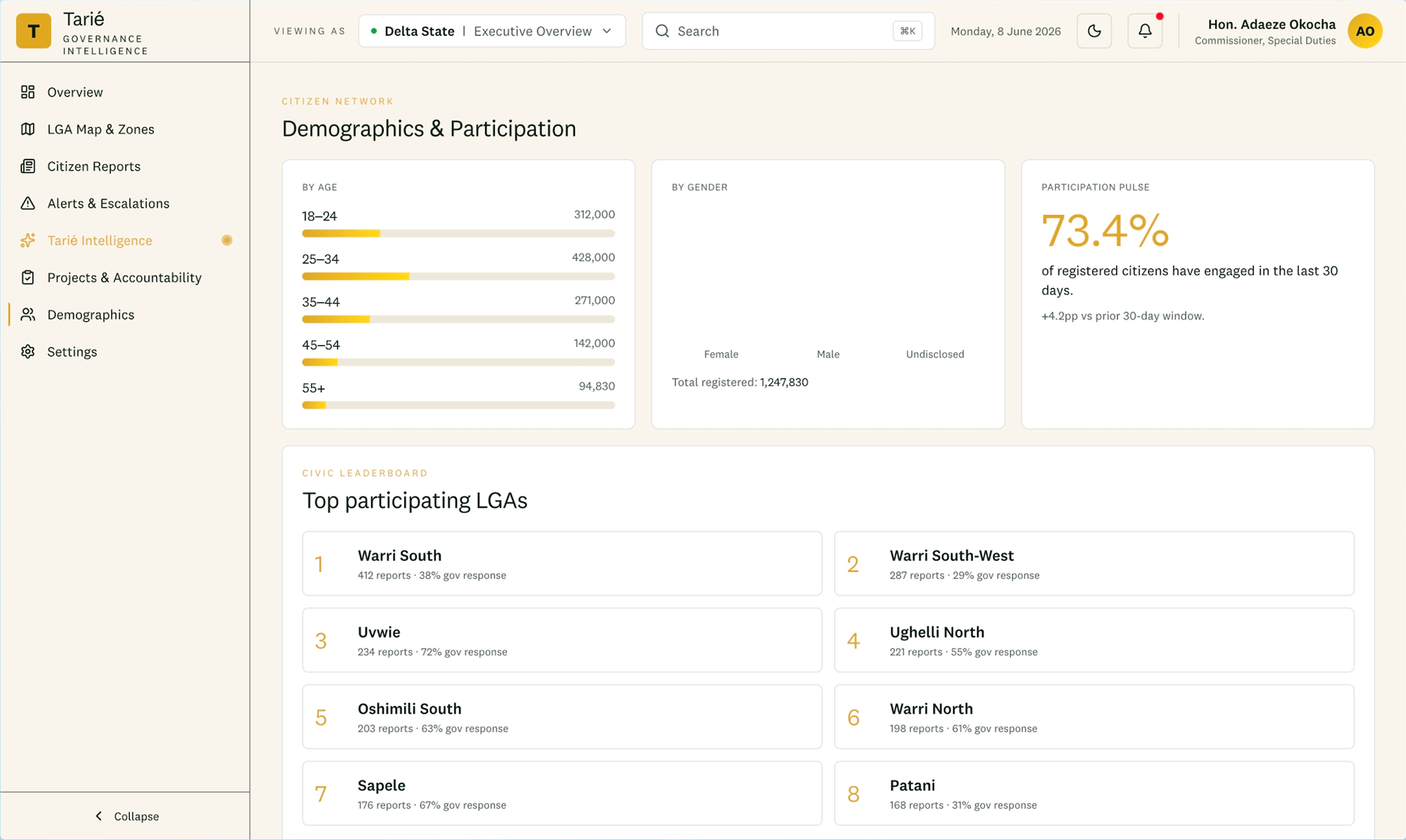Click the Demographics people icon
This screenshot has height=840, width=1406.
point(28,314)
